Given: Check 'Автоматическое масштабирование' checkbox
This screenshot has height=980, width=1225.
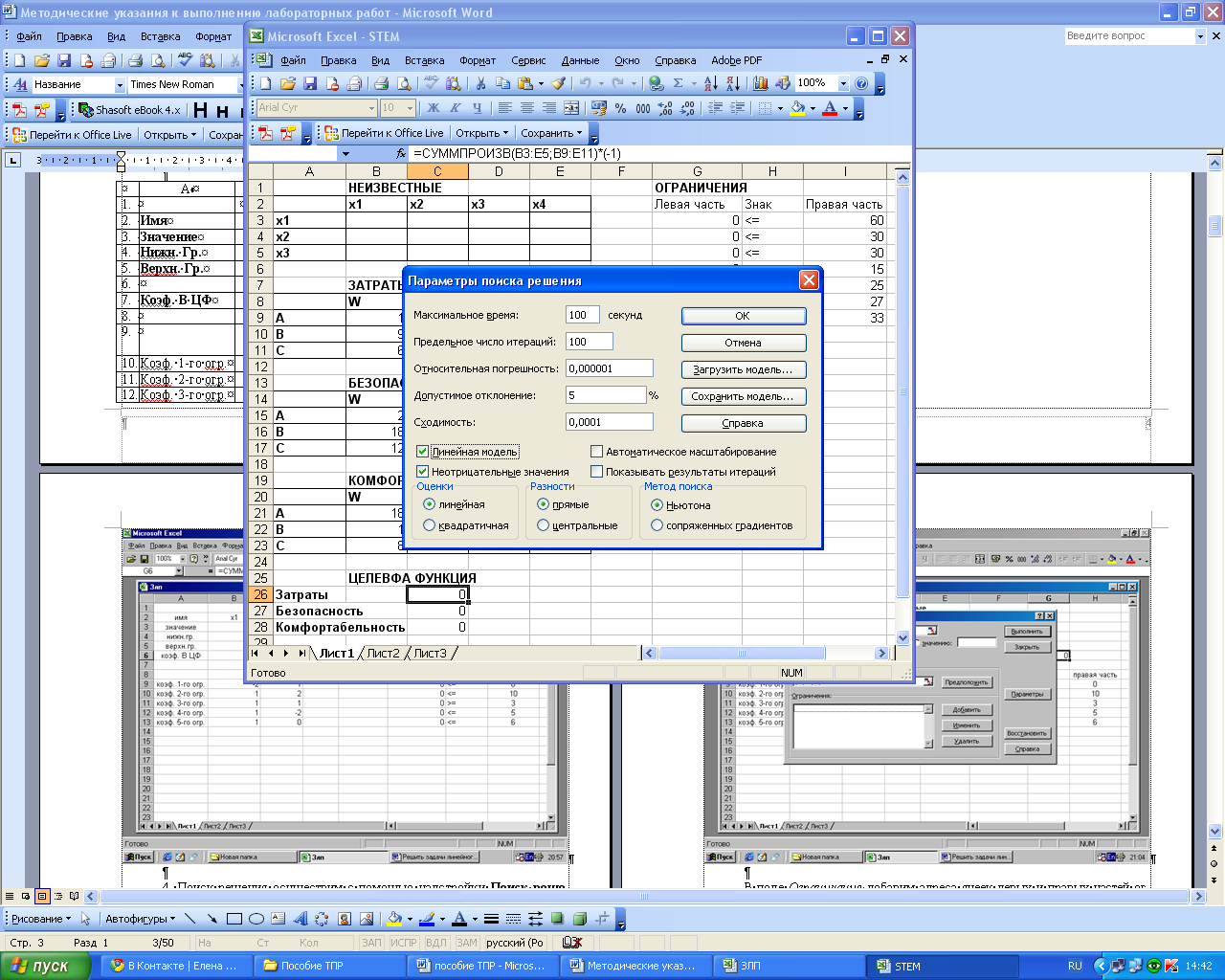Looking at the screenshot, I should [x=596, y=452].
